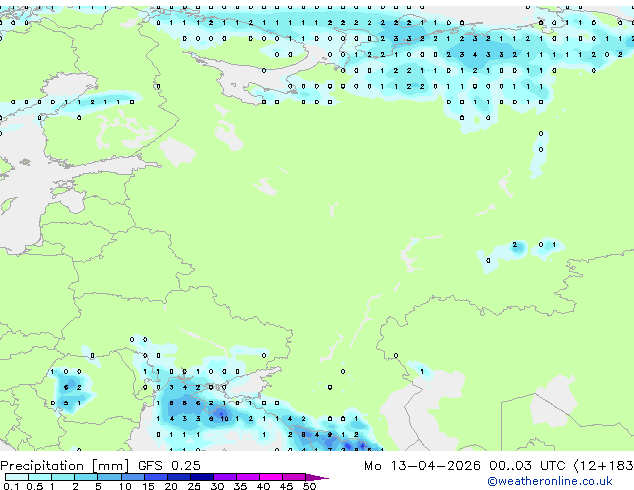
Task: Click the '20' legend scale value
Action: click(171, 486)
